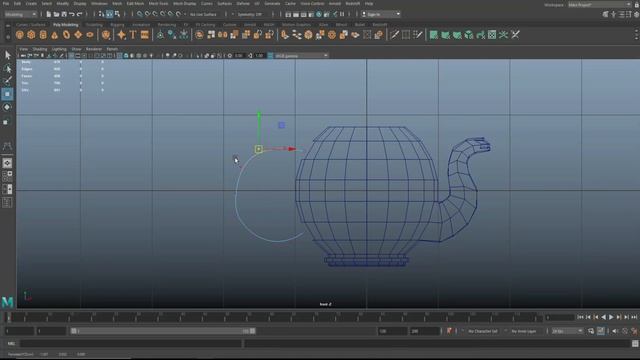Image resolution: width=640 pixels, height=360 pixels.
Task: Go to the start of the playback range
Action: (580, 317)
